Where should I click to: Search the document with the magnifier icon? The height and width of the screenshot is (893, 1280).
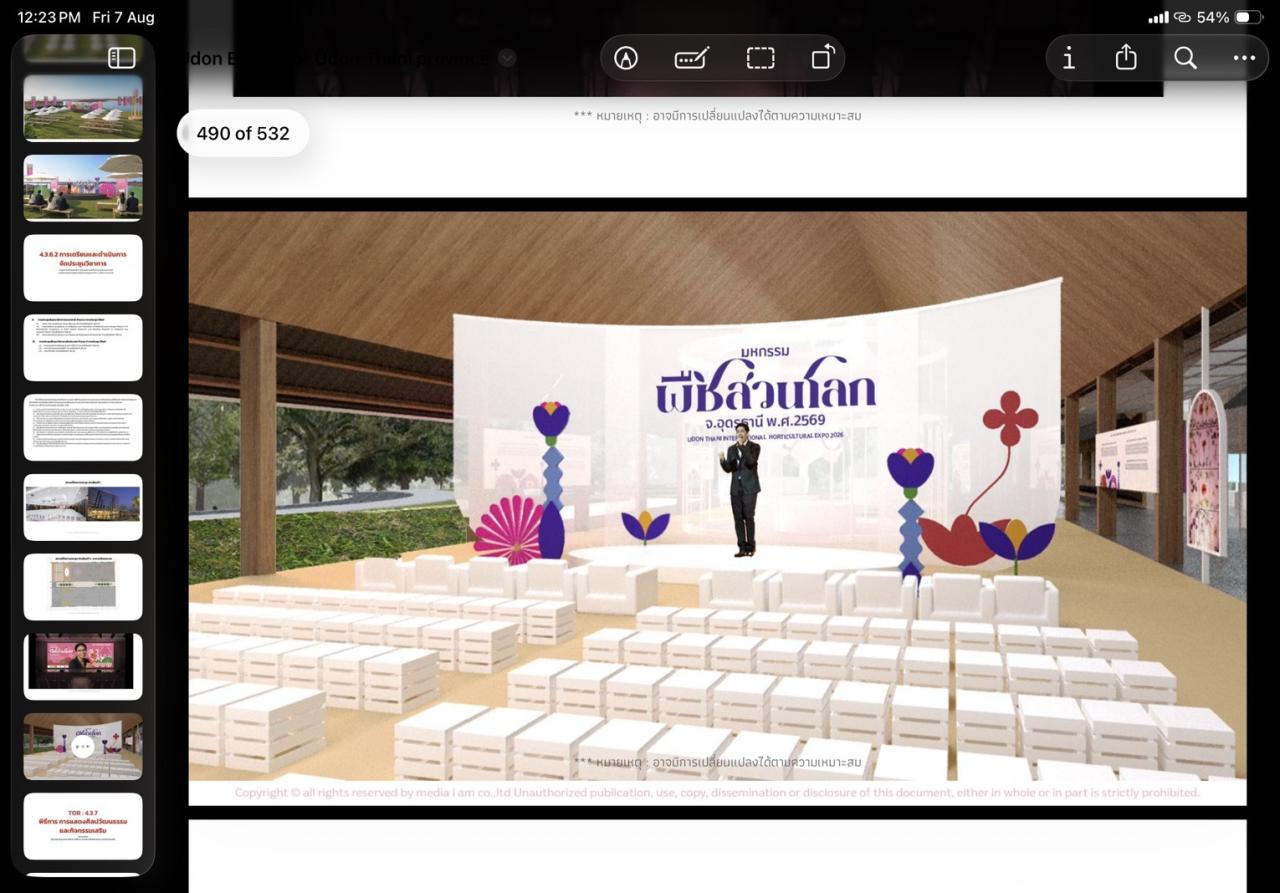click(1185, 58)
